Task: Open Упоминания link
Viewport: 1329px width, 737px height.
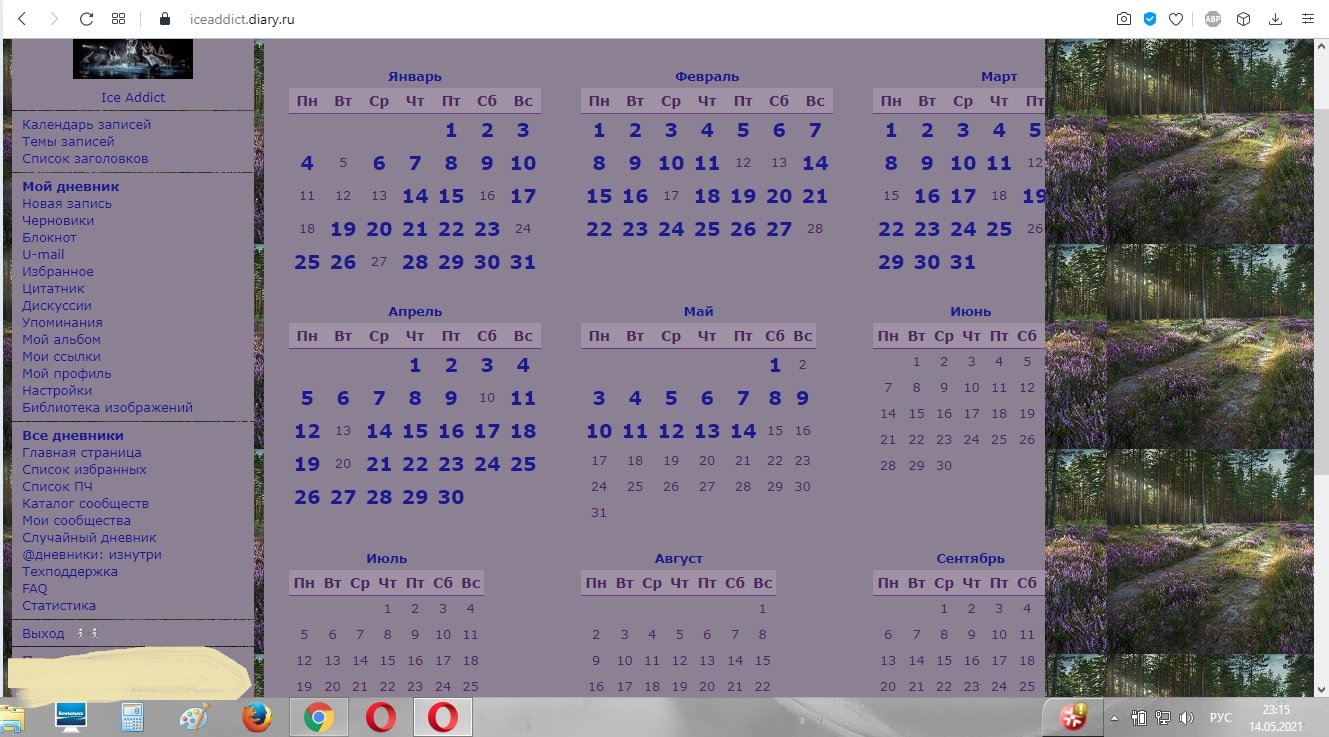Action: coord(62,322)
